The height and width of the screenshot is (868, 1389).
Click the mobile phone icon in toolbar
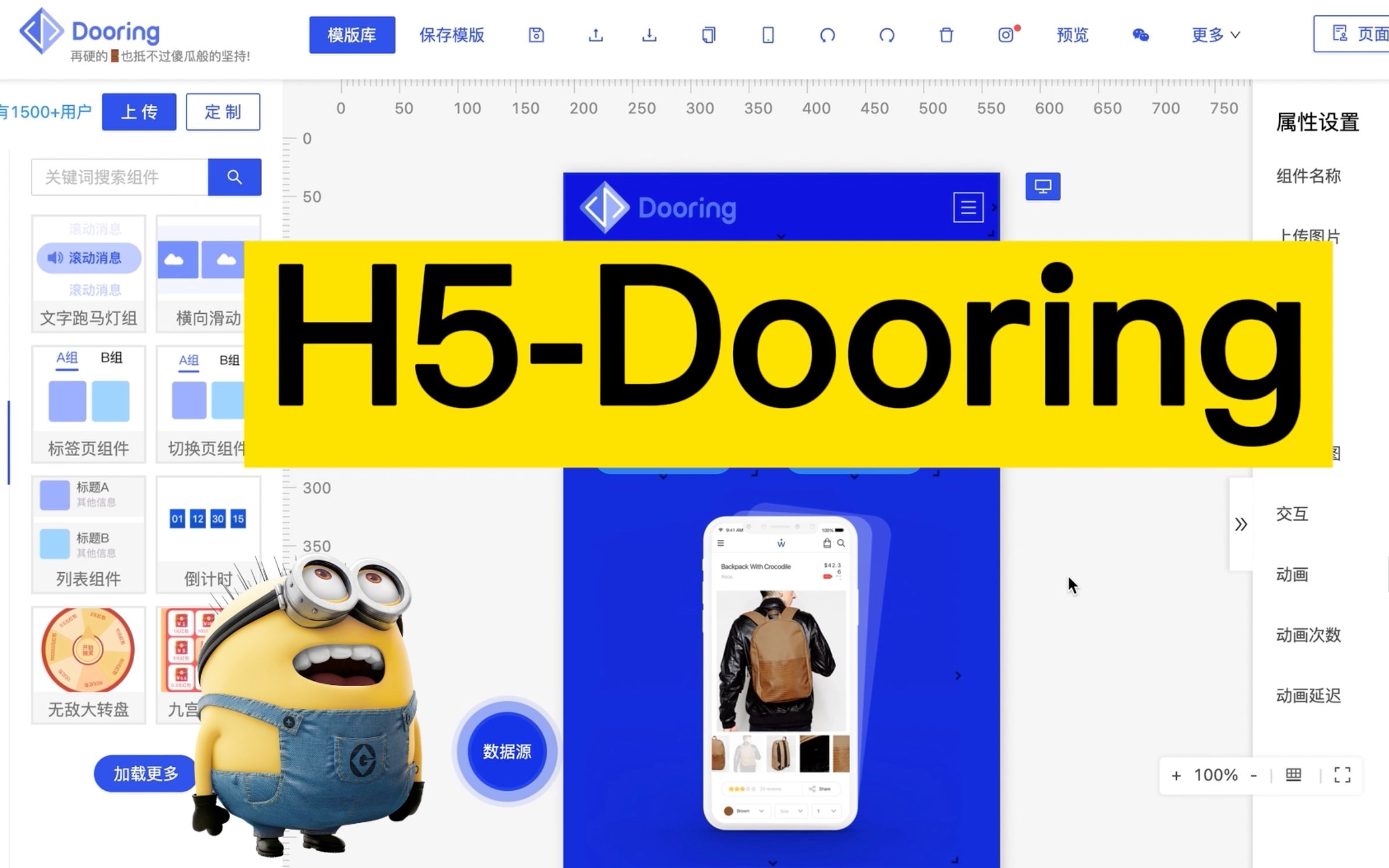tap(768, 35)
